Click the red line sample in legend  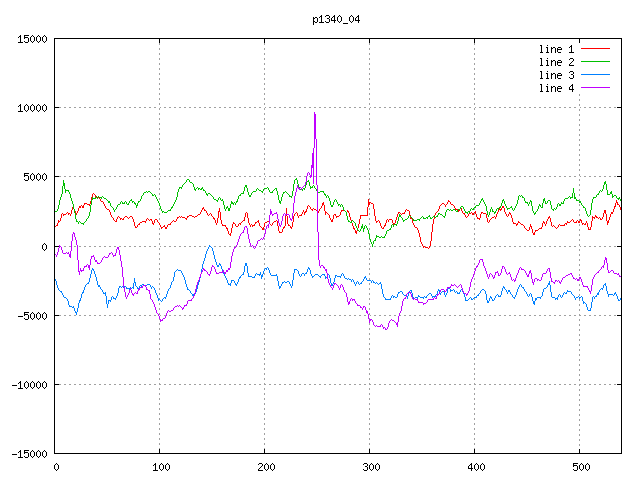tap(596, 49)
